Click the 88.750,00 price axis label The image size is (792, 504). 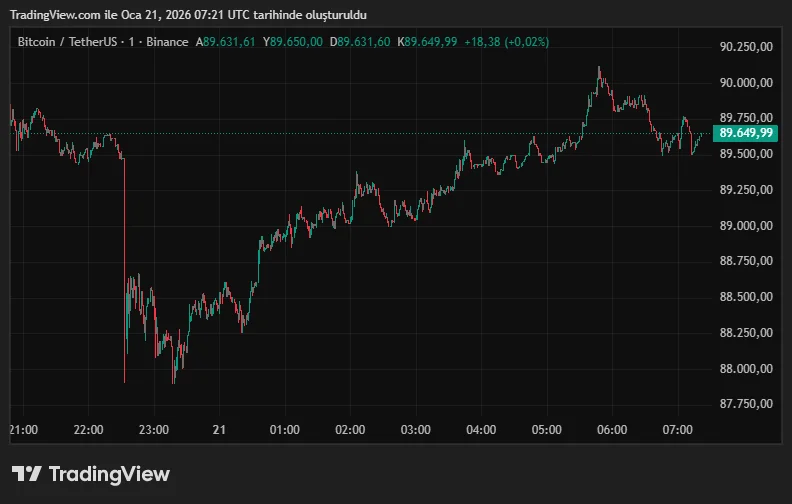(x=746, y=261)
